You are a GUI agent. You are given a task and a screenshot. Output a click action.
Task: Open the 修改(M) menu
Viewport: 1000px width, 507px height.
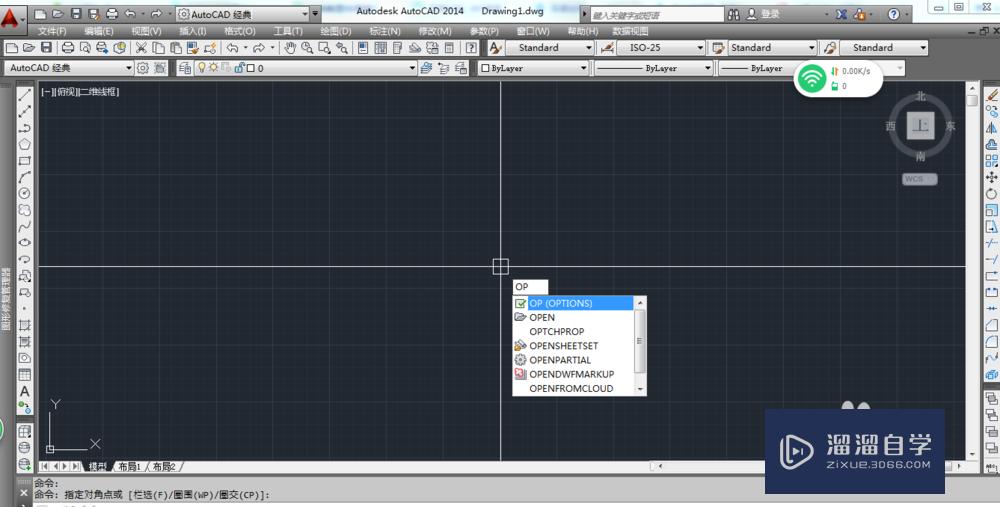(x=435, y=31)
